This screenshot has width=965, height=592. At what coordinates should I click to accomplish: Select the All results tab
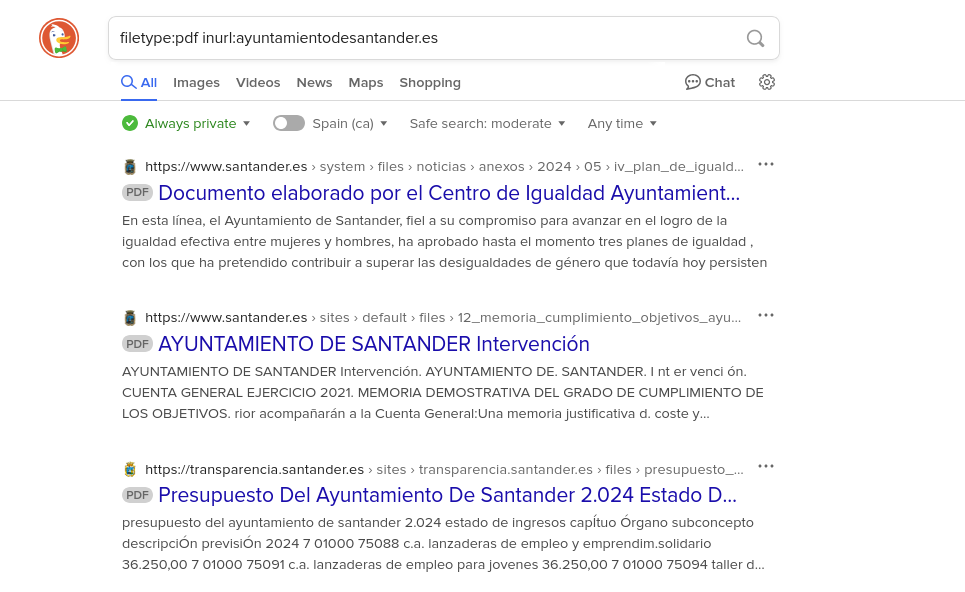(139, 82)
